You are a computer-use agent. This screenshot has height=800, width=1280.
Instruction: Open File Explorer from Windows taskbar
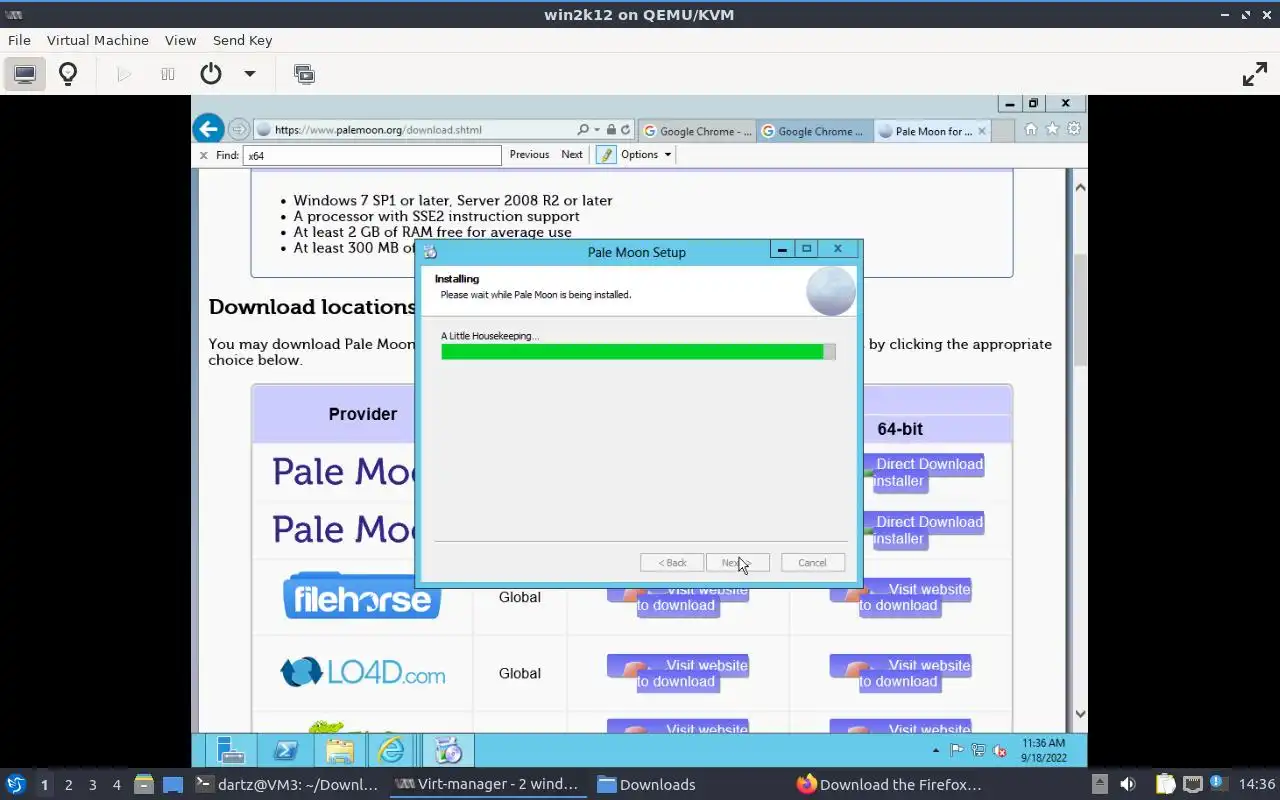coord(339,750)
